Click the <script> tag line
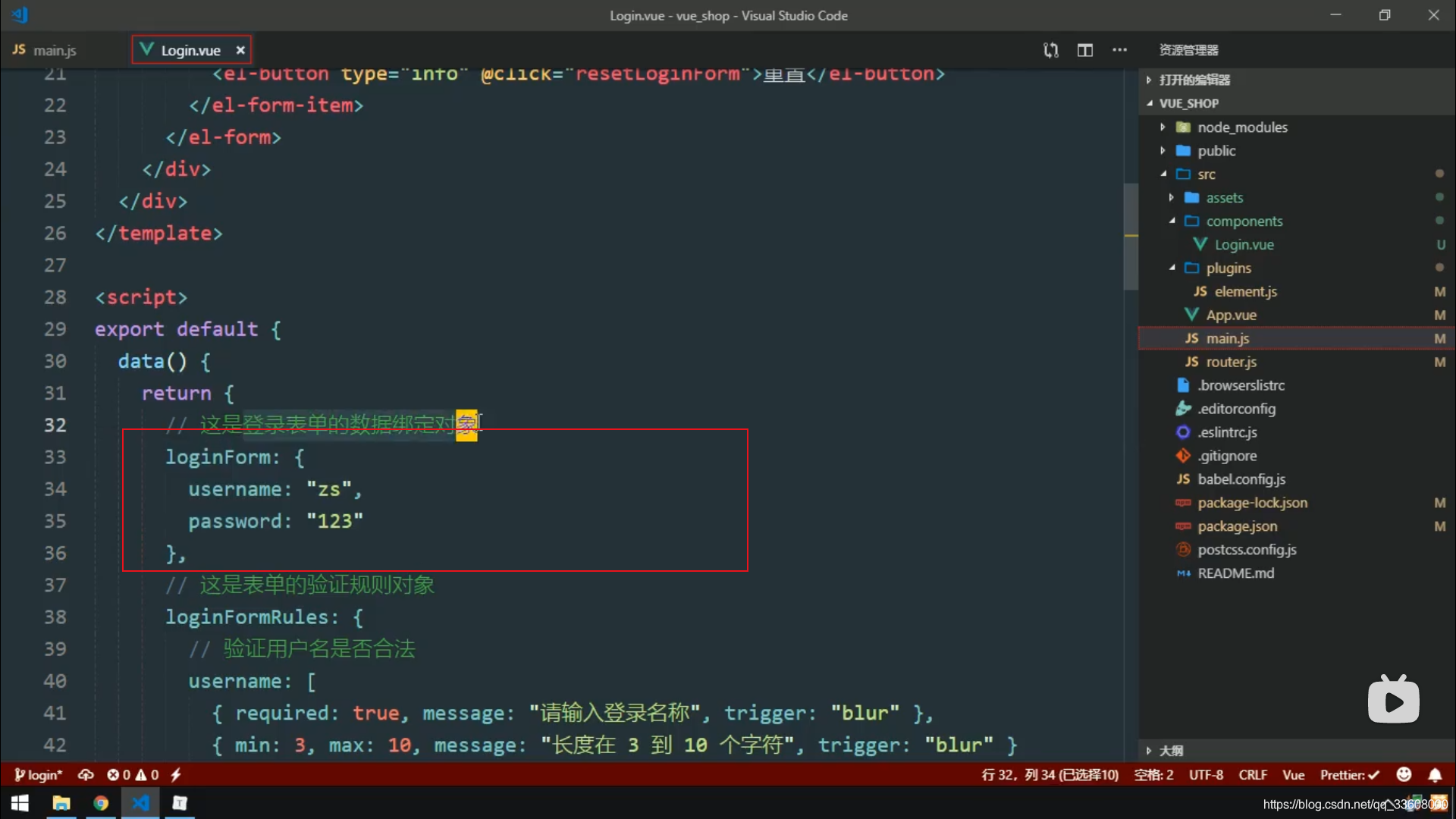This screenshot has height=819, width=1456. [141, 297]
